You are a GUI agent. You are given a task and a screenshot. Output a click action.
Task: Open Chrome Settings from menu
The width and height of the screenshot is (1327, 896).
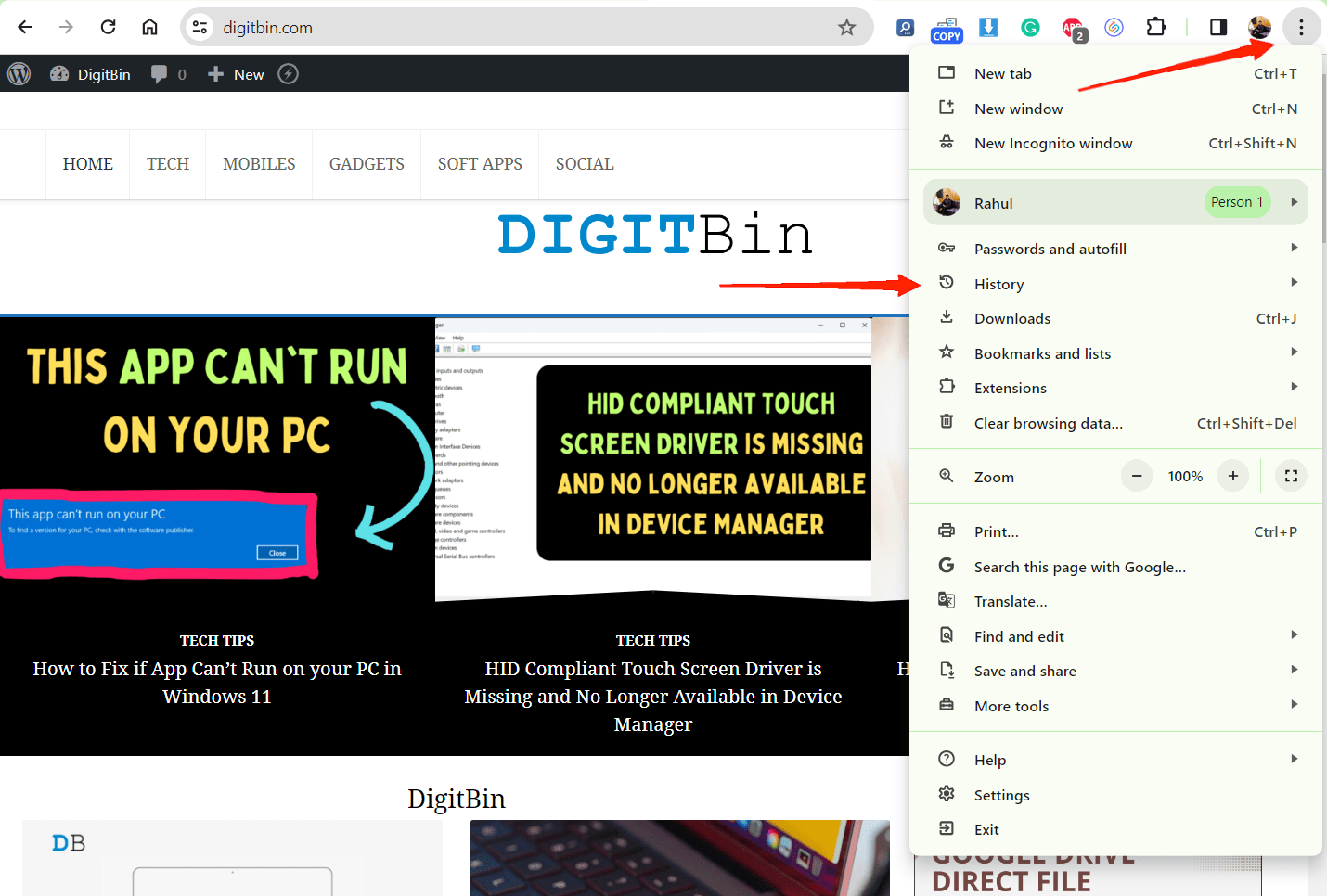click(1115, 795)
